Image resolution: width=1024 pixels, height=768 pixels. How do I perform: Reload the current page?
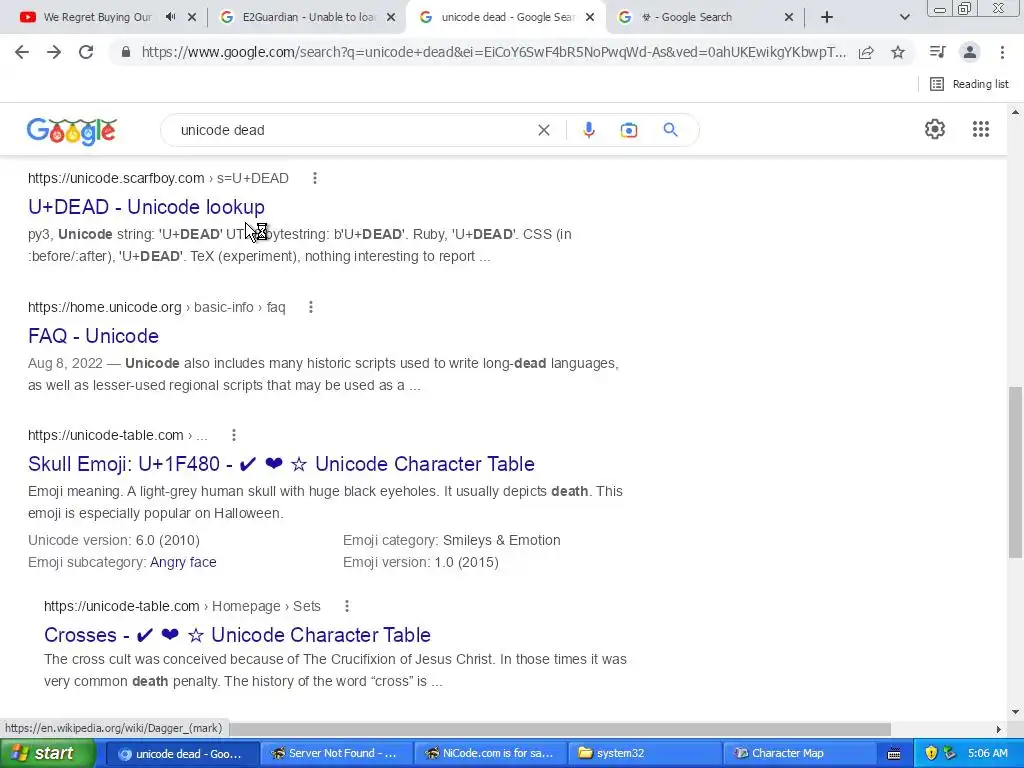(86, 52)
